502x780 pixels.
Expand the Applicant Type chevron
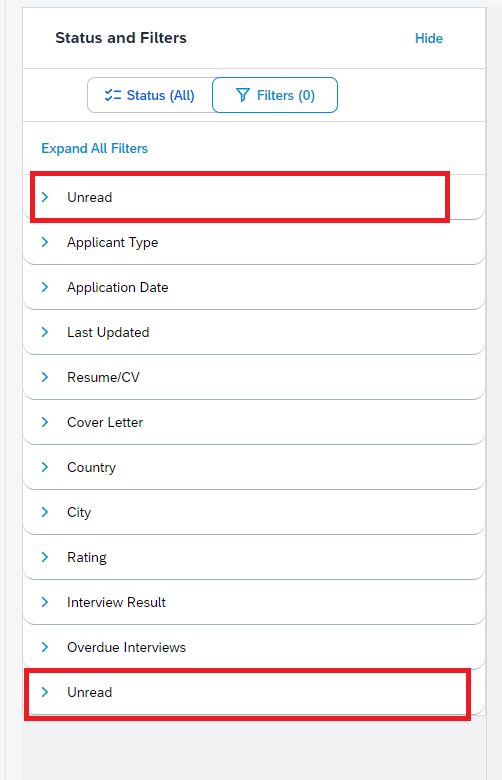tap(45, 242)
